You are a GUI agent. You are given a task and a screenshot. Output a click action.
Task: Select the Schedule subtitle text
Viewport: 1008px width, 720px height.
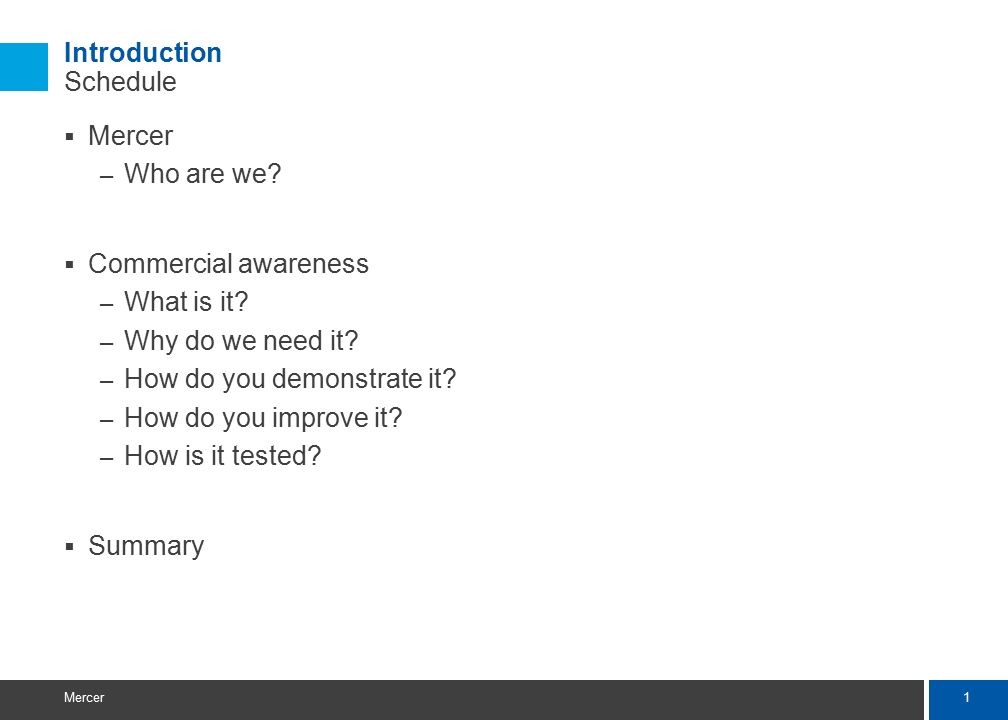click(120, 82)
